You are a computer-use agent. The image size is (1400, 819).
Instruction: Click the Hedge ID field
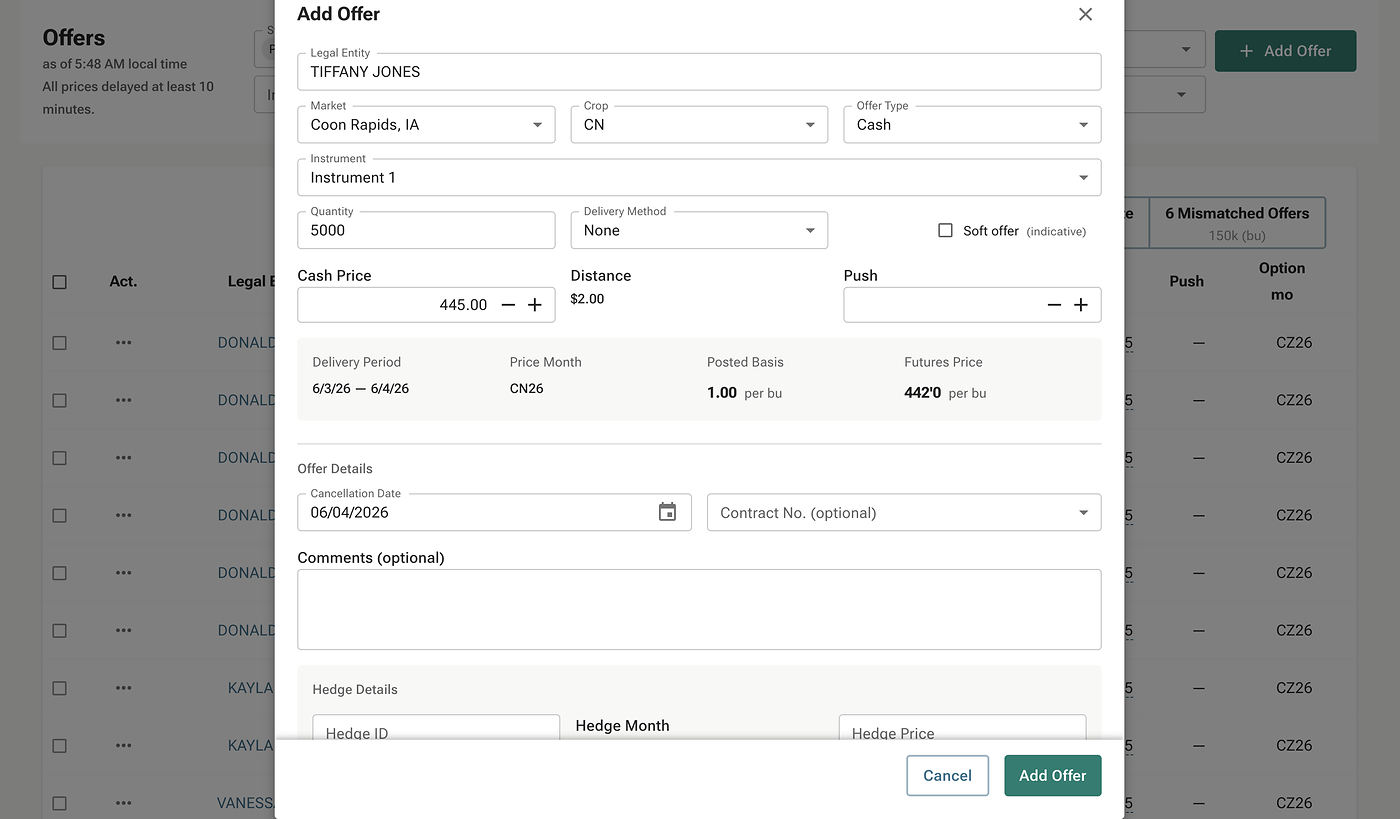click(436, 728)
